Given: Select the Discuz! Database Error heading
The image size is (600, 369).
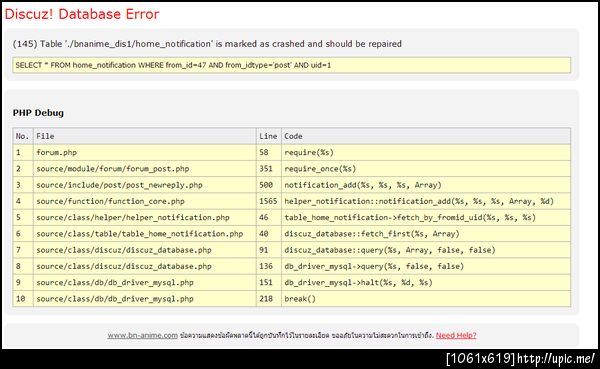Looking at the screenshot, I should pos(82,14).
